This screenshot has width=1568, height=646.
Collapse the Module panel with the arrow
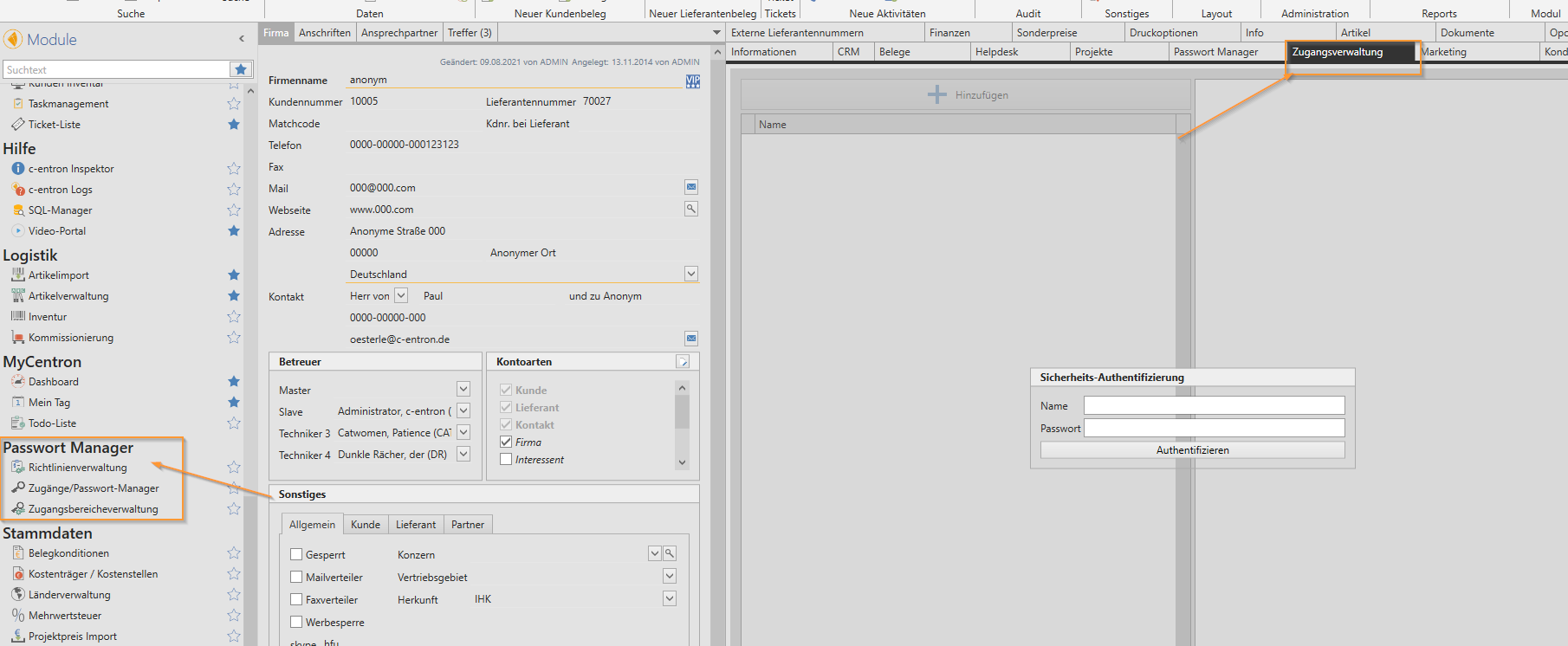(242, 39)
